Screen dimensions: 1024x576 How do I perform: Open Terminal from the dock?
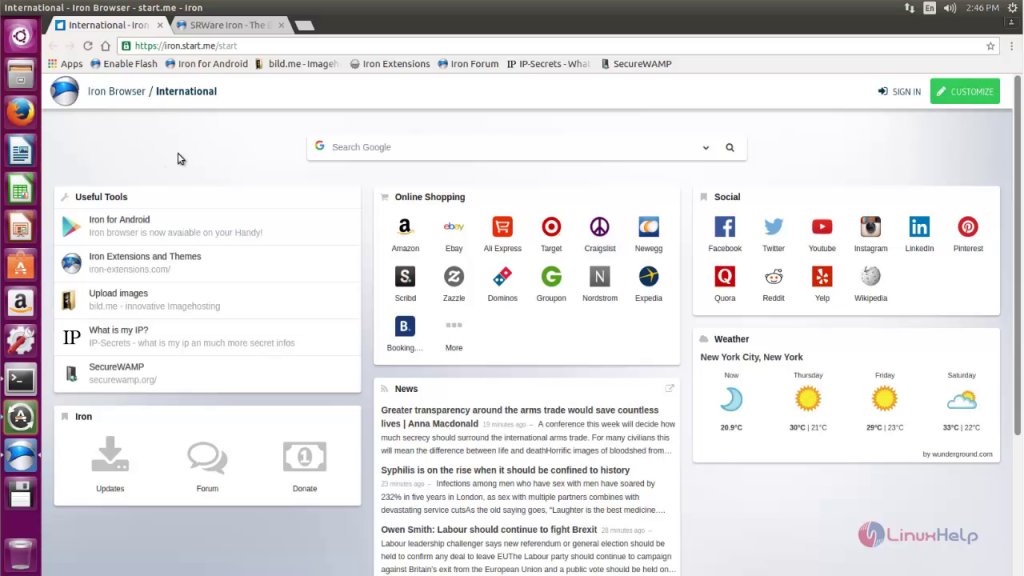(20, 379)
